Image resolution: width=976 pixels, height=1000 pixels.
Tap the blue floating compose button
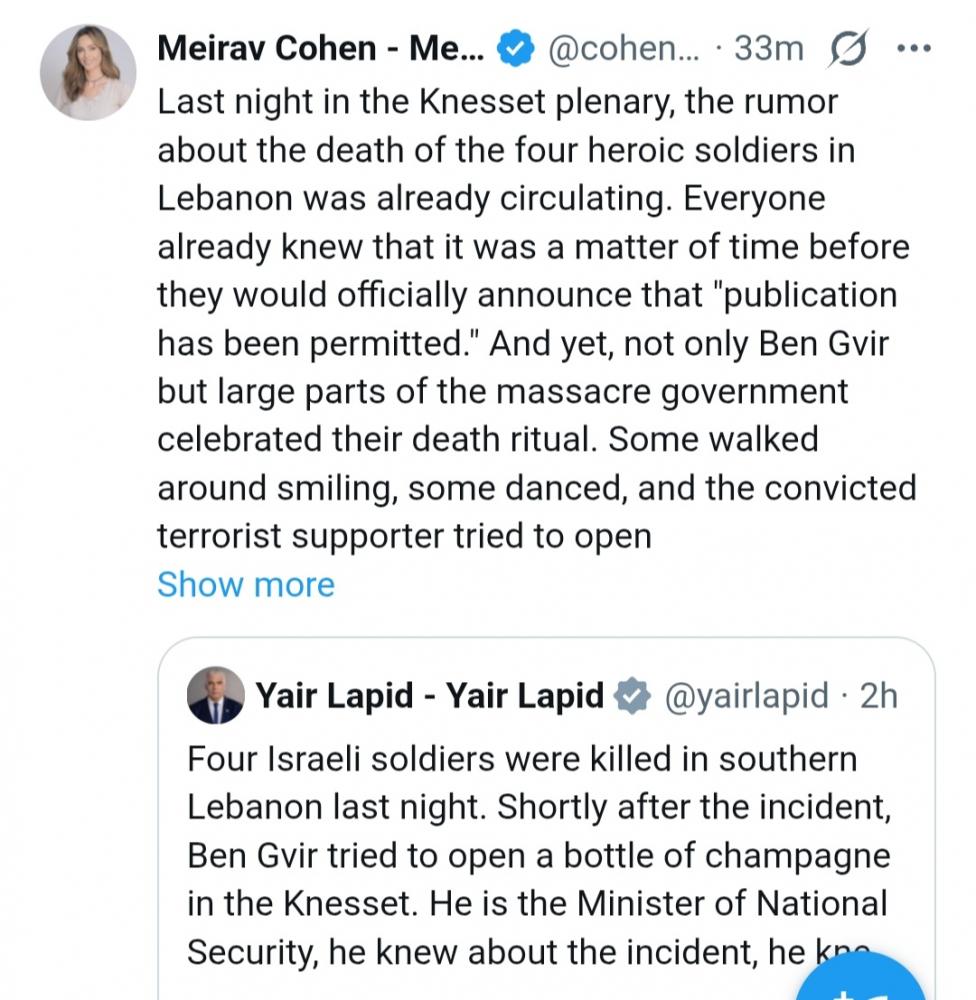coord(862,980)
